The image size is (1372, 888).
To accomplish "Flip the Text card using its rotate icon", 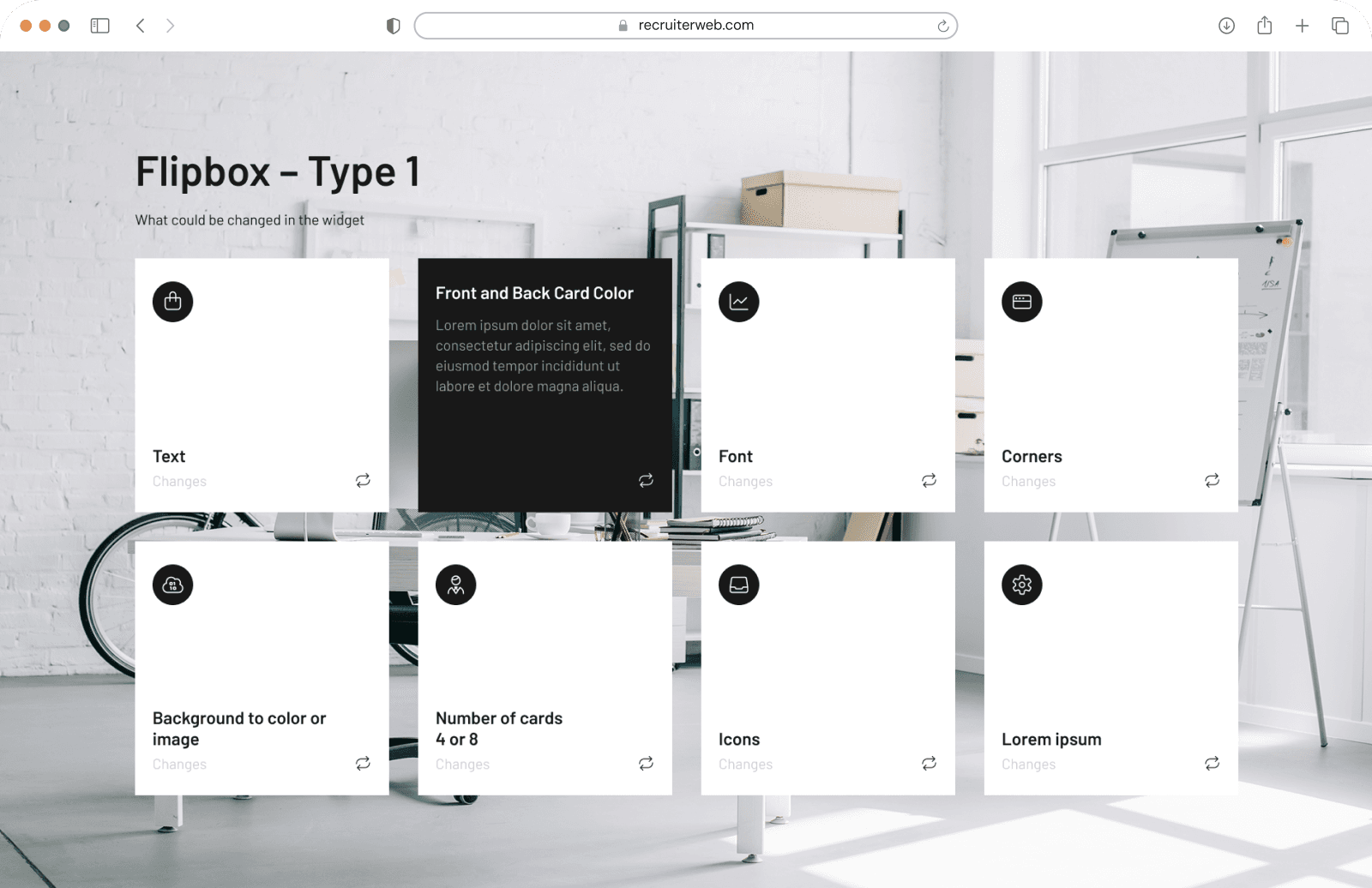I will coord(363,480).
